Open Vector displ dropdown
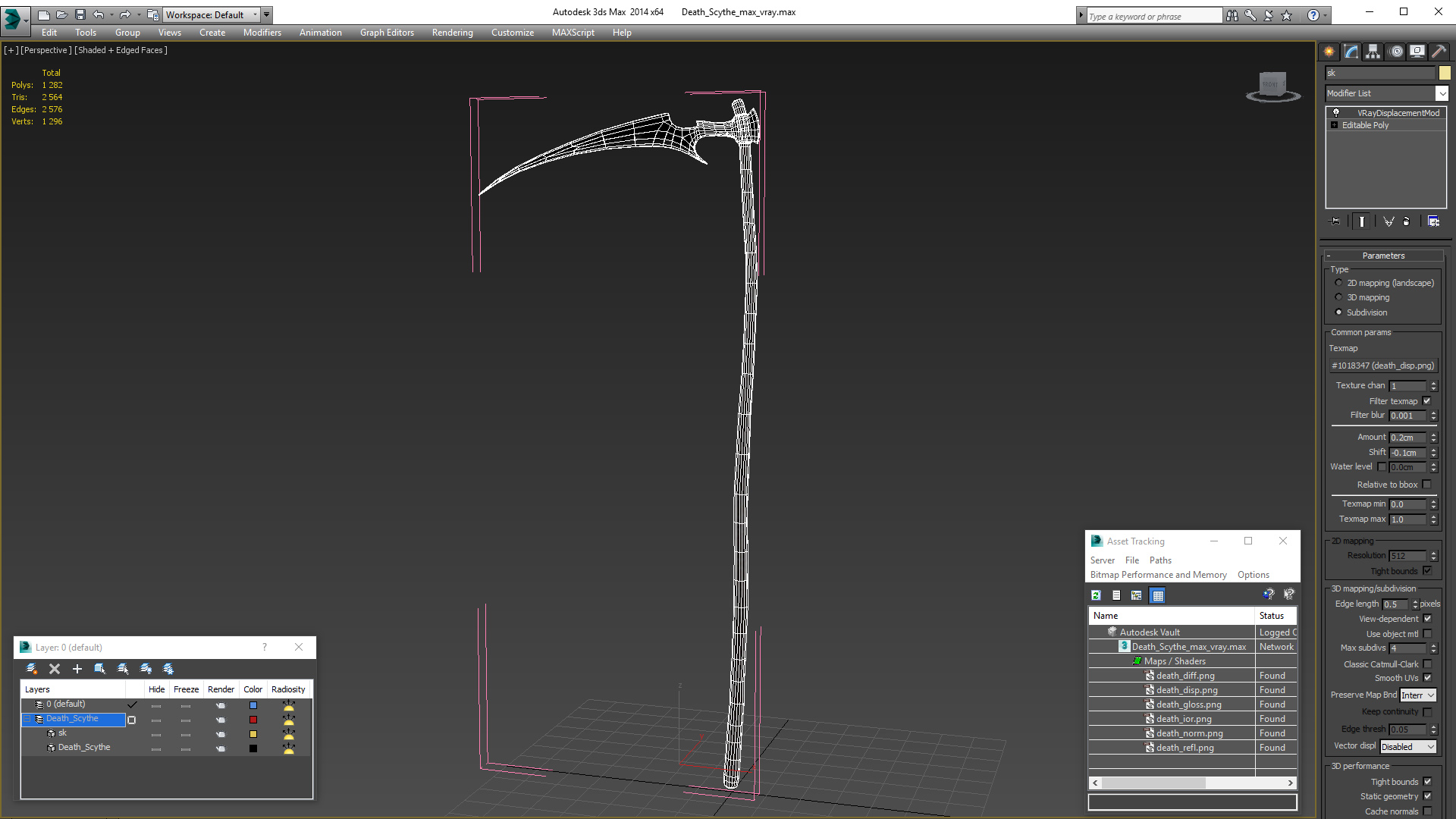1456x819 pixels. point(1408,746)
